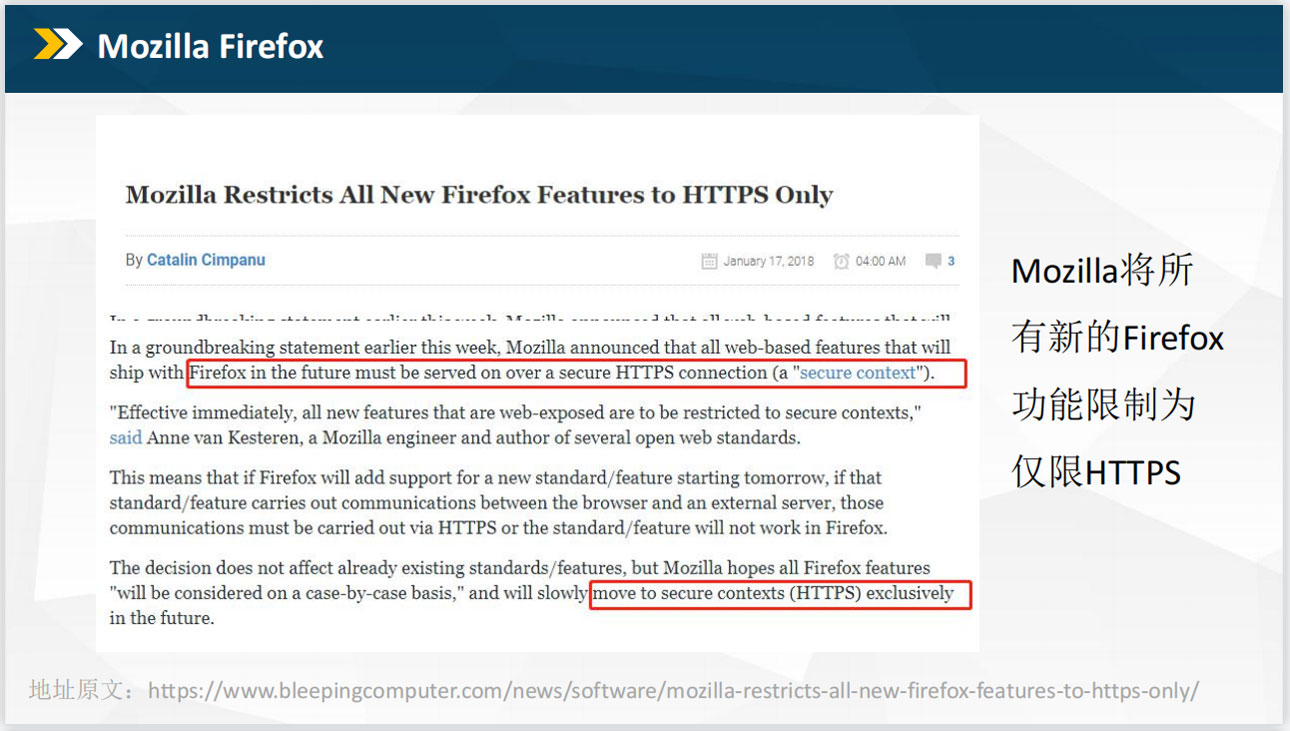Click the white chevron arrow beside the title
This screenshot has width=1290, height=731.
[x=68, y=45]
